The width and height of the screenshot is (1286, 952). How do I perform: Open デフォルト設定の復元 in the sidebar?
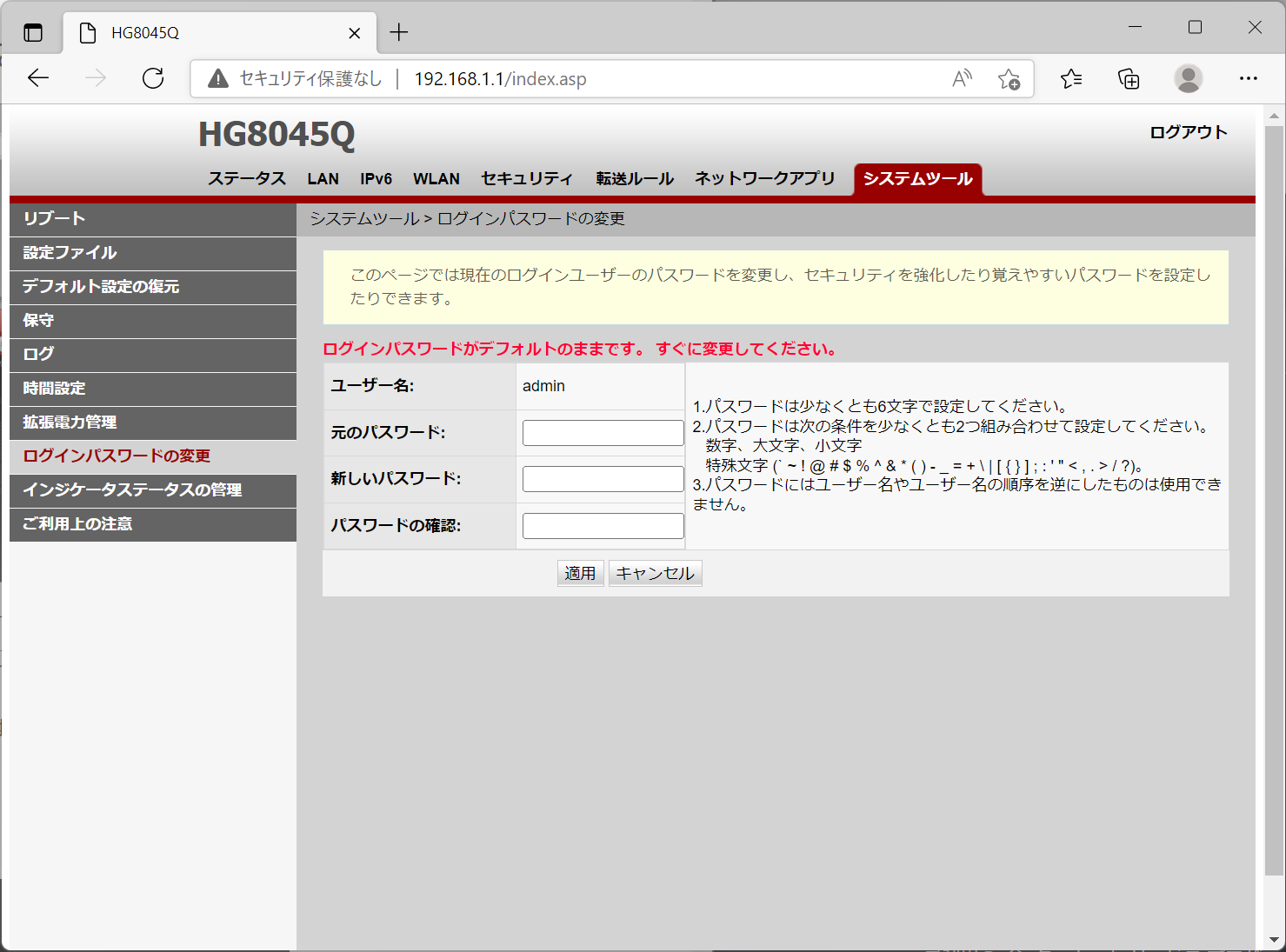pyautogui.click(x=153, y=287)
